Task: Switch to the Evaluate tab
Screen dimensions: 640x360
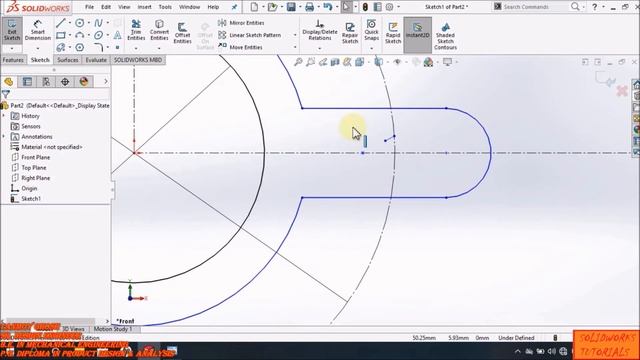Action: click(96, 60)
